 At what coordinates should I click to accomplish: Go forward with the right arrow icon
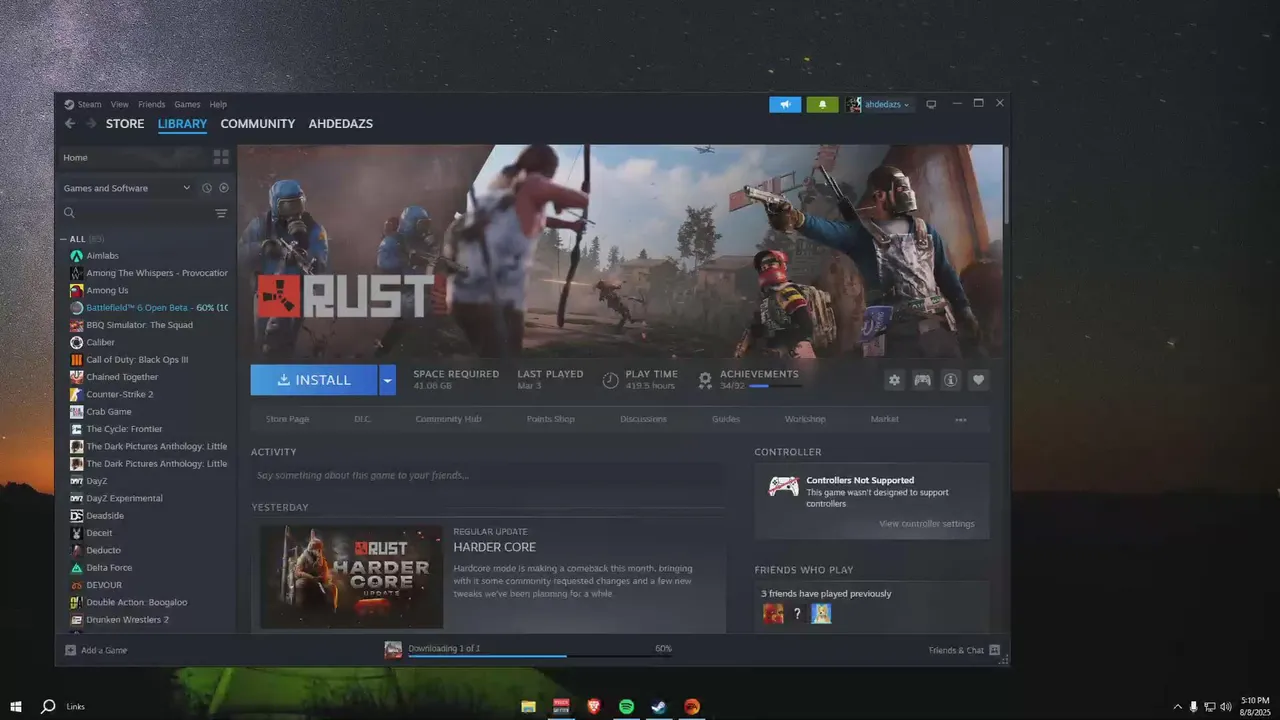click(x=91, y=124)
